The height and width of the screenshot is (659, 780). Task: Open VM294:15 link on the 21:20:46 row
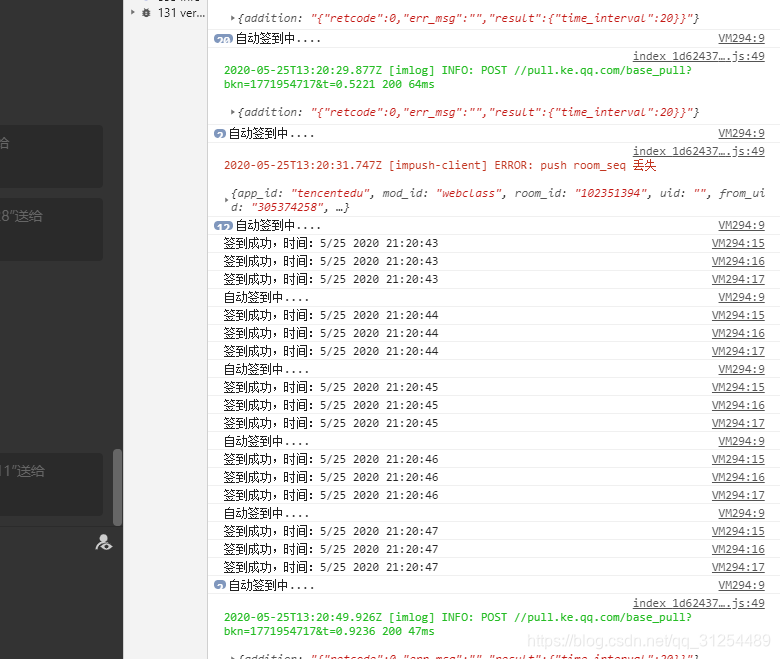pos(738,460)
